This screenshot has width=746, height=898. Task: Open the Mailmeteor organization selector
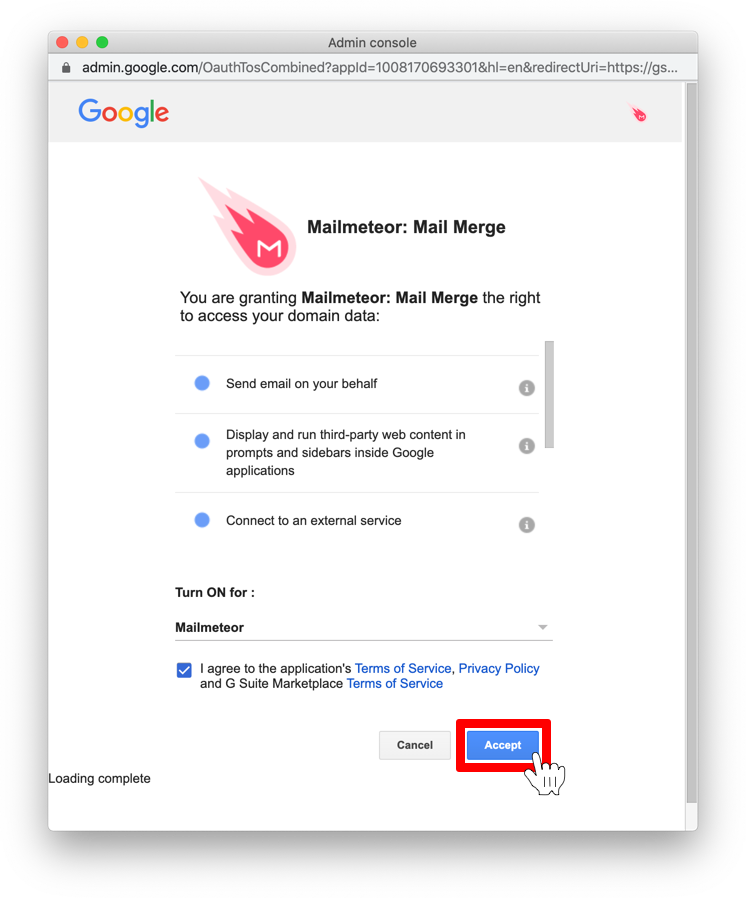click(364, 628)
